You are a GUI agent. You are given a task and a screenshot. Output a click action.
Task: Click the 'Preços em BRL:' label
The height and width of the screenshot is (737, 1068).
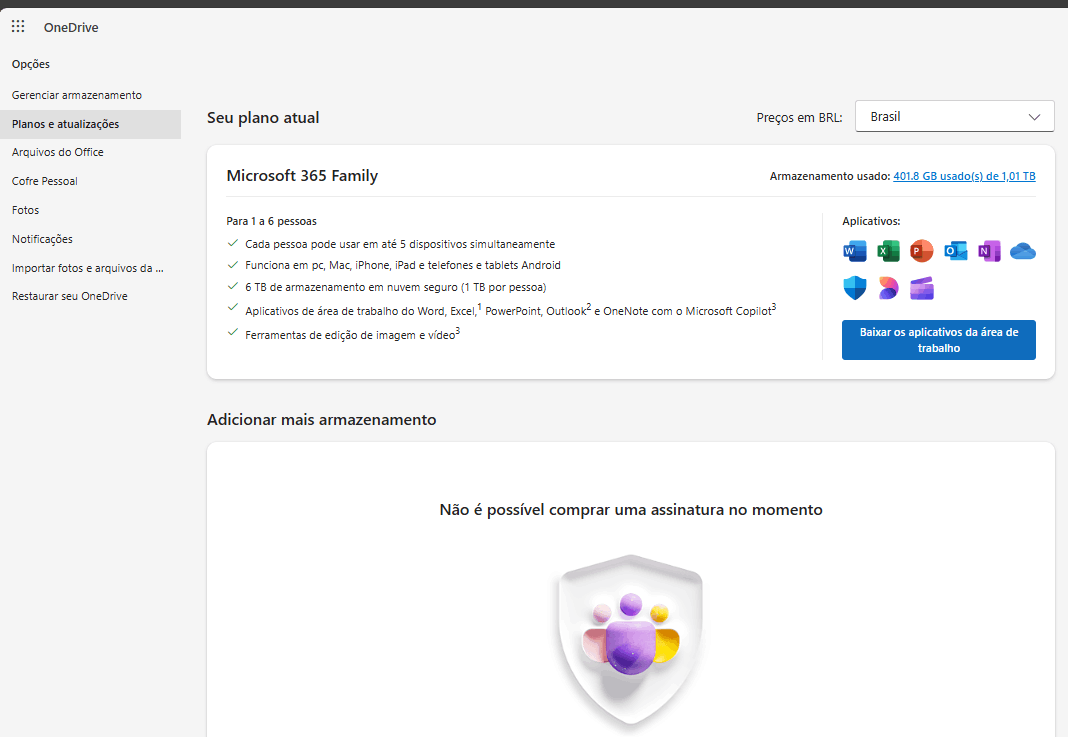[x=799, y=117]
